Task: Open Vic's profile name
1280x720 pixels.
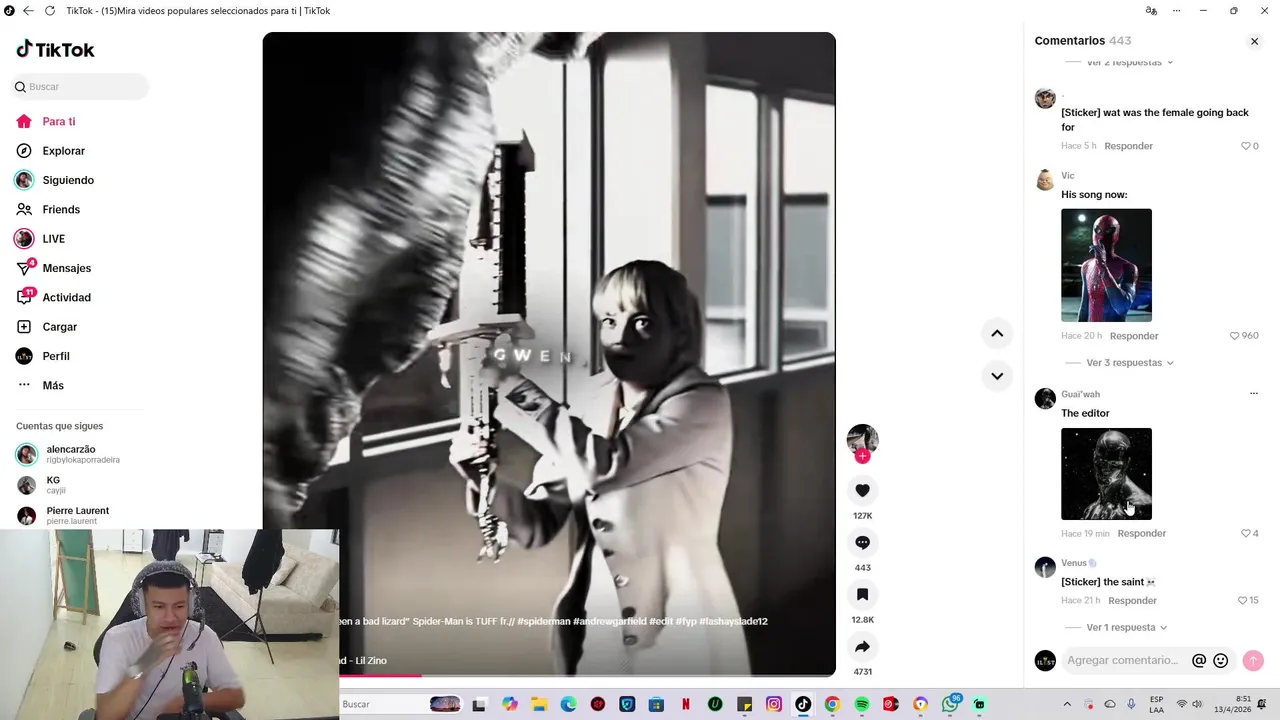Action: tap(1068, 176)
